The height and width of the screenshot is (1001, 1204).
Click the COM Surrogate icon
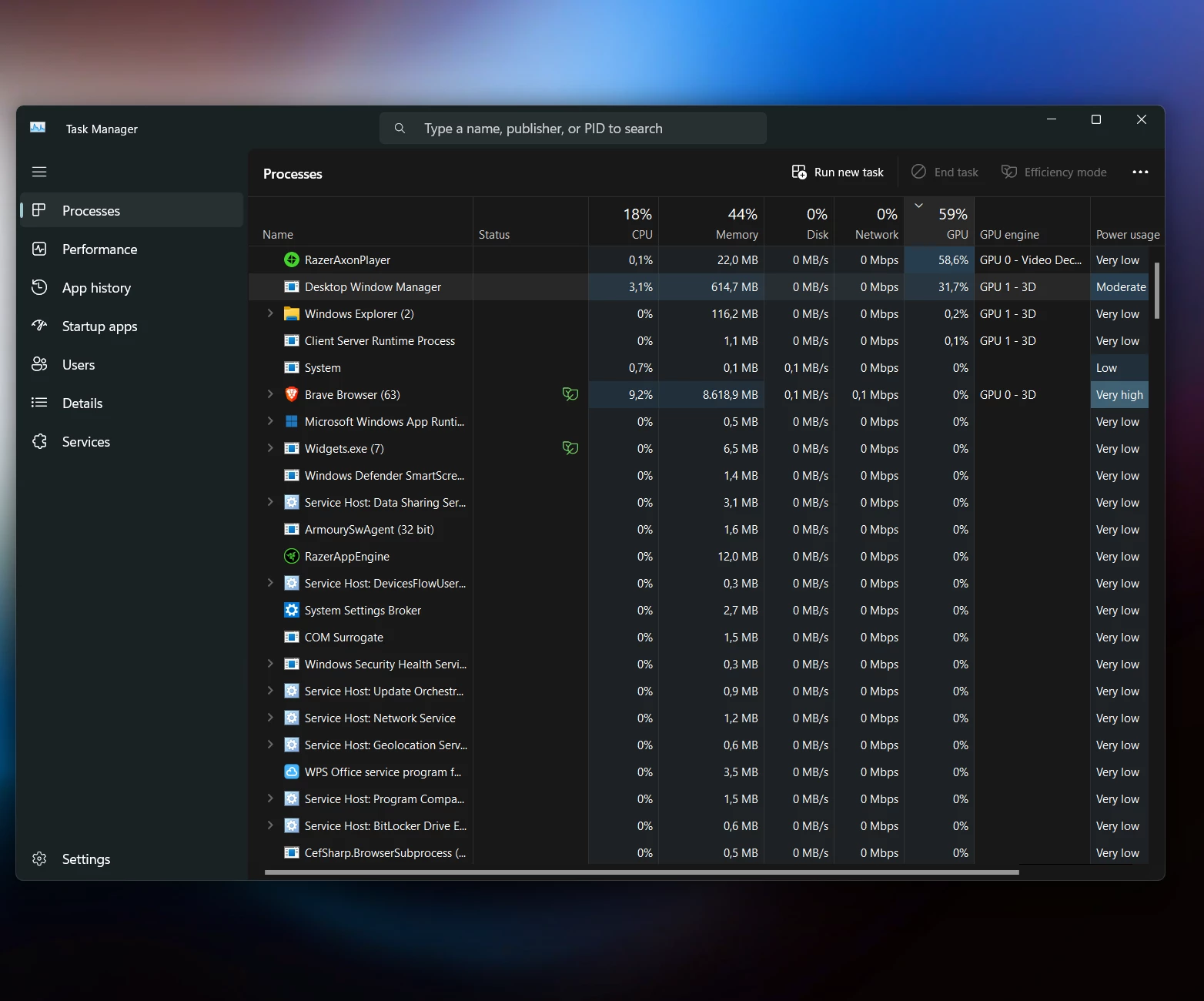(292, 638)
